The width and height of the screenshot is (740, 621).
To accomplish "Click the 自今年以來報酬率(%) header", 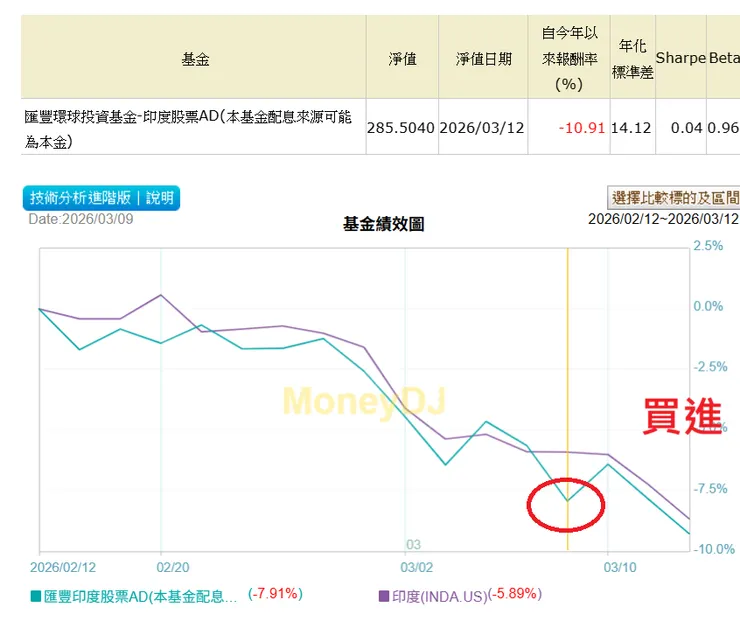I will coord(569,59).
